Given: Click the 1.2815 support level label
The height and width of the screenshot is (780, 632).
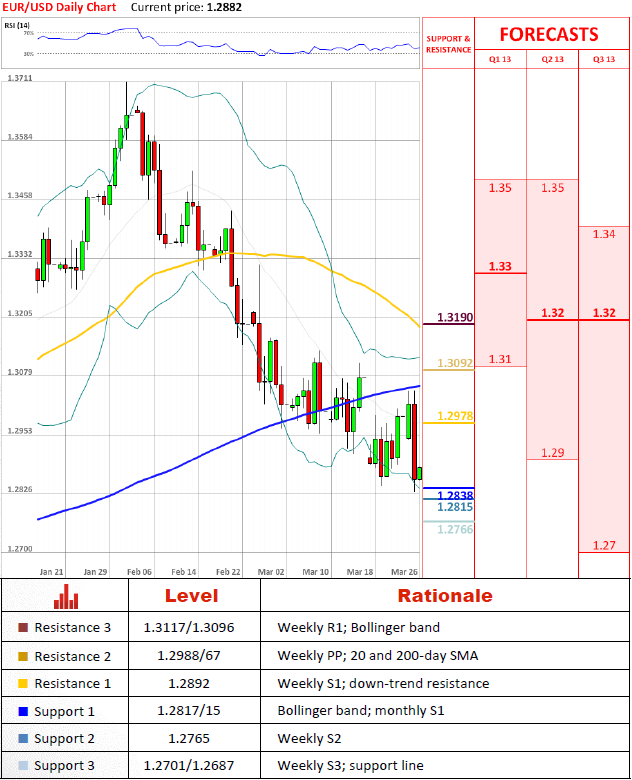Looking at the screenshot, I should 455,507.
